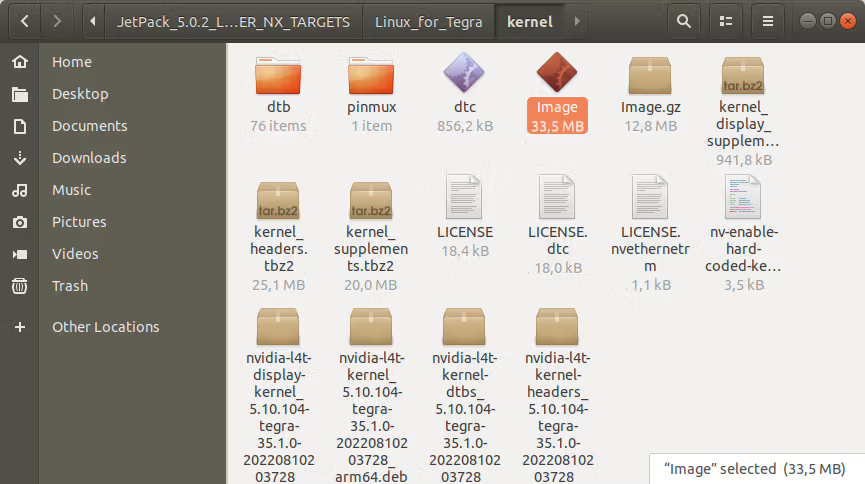Select nvidia-l4t-kernel-headers package icon
This screenshot has width=865, height=484.
tap(557, 326)
